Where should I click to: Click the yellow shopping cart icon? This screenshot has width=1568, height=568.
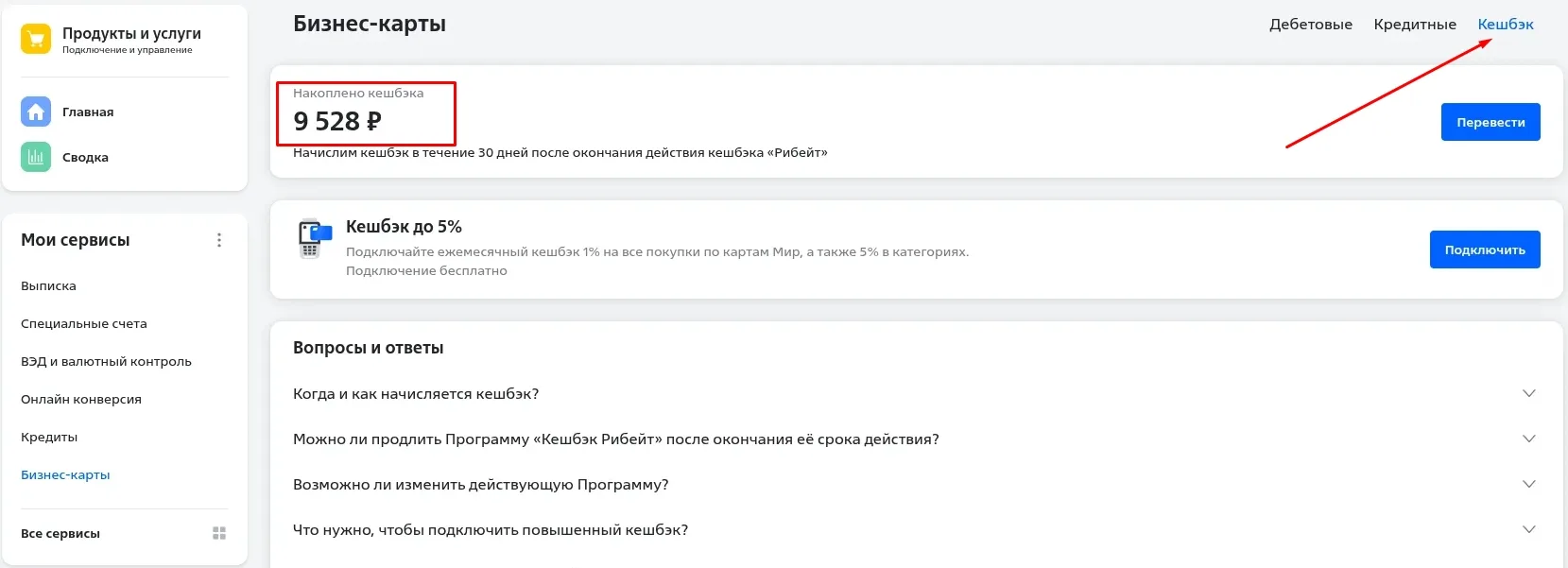tap(36, 39)
